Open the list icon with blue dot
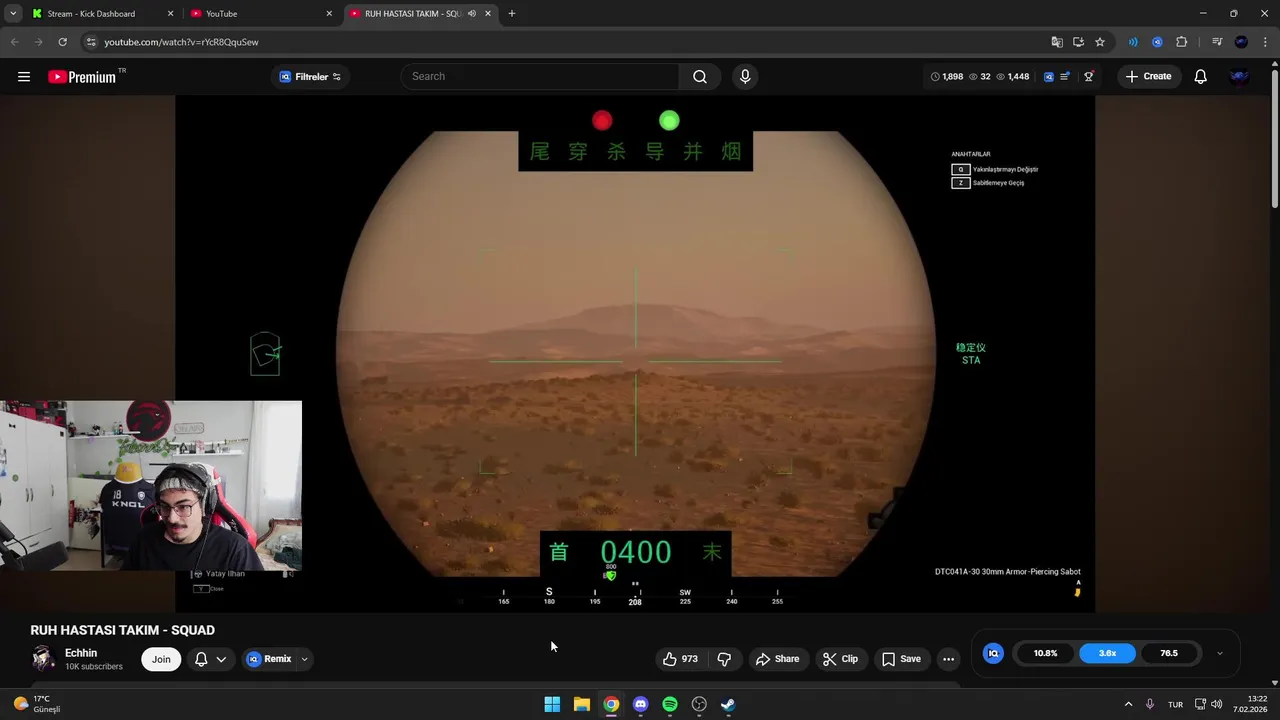1280x720 pixels. point(1066,77)
